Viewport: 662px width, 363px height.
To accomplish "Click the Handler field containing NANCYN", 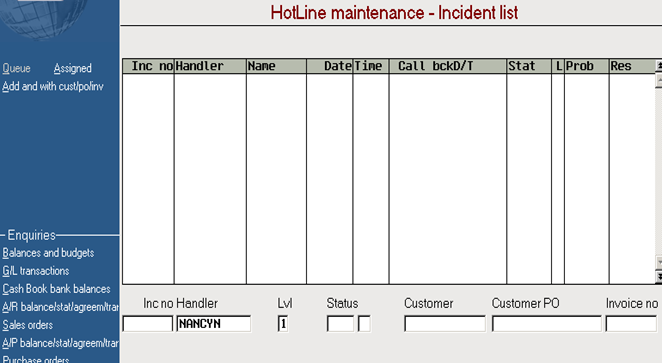I will pyautogui.click(x=214, y=324).
